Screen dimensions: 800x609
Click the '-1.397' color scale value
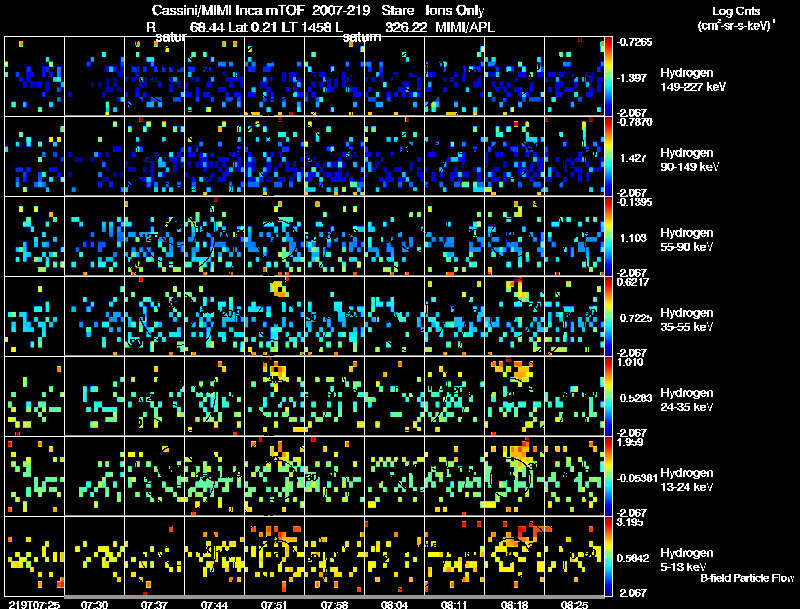point(632,78)
